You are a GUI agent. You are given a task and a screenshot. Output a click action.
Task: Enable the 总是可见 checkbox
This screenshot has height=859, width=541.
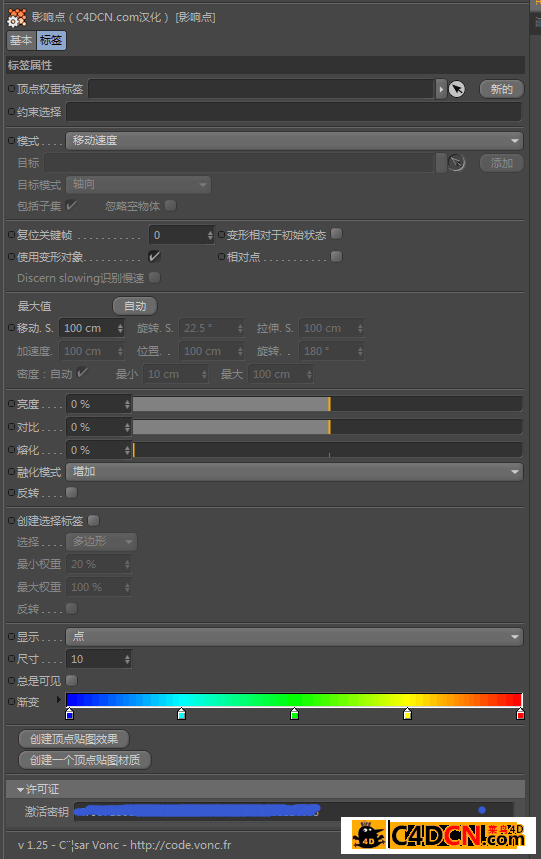coord(71,680)
